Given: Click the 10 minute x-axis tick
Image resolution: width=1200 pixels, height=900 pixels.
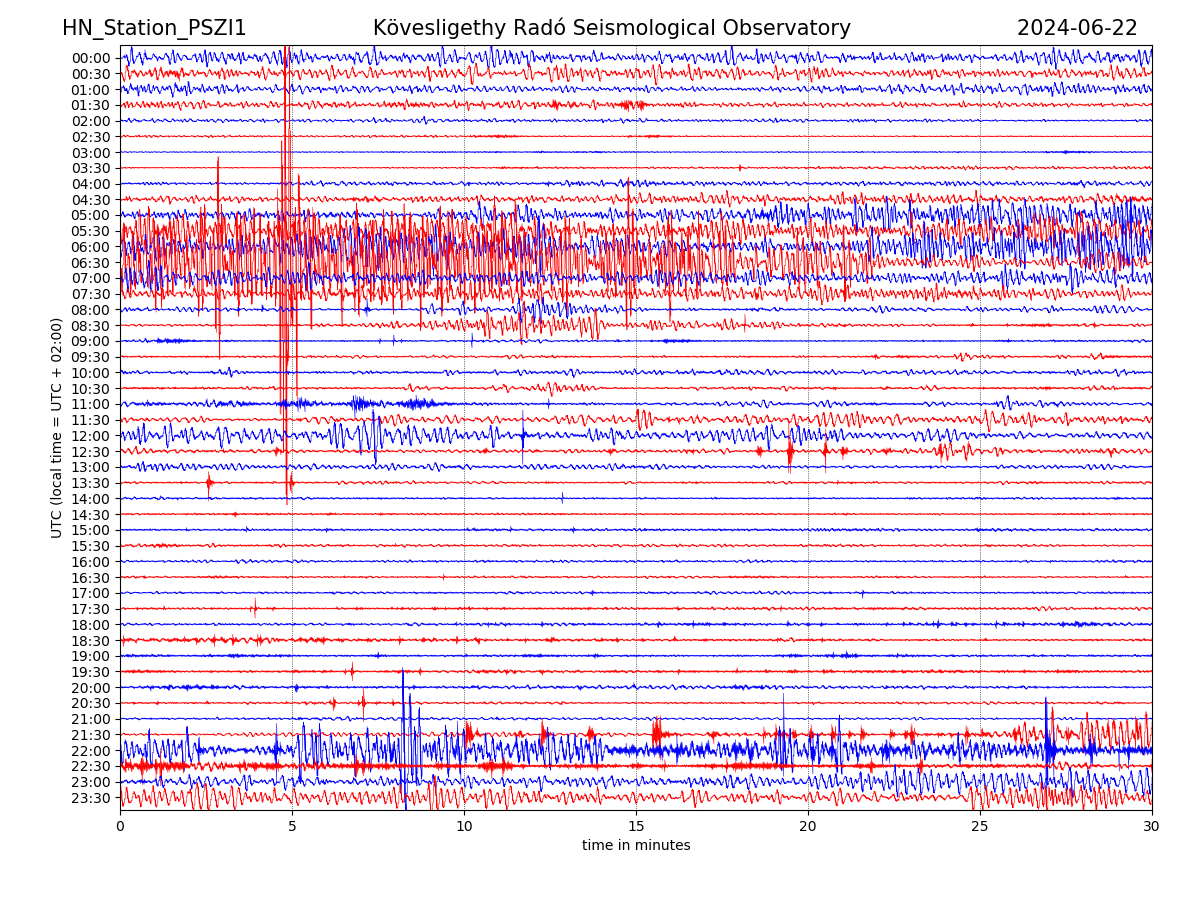Looking at the screenshot, I should [464, 827].
